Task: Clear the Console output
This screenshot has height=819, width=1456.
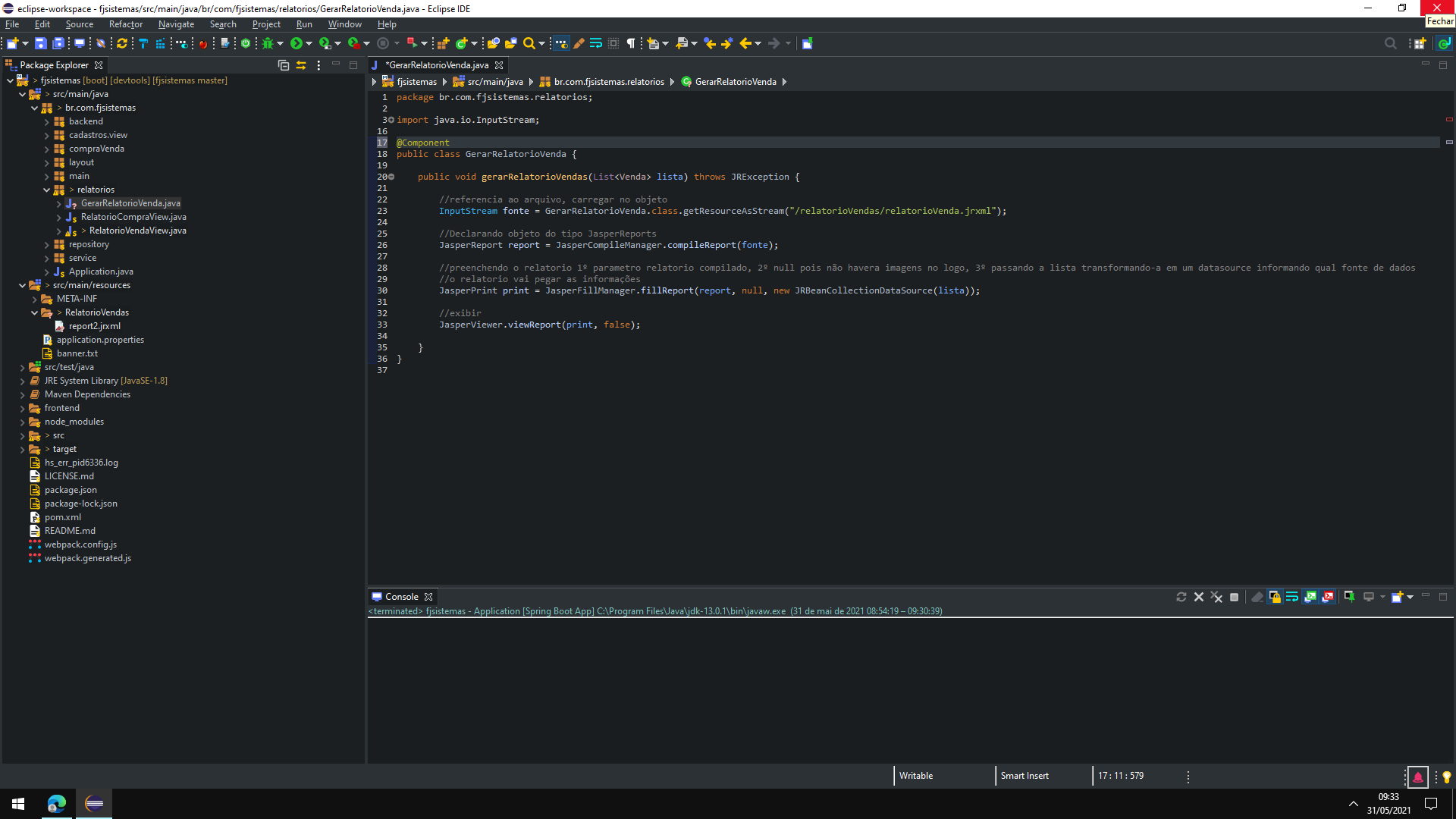Action: point(1257,598)
